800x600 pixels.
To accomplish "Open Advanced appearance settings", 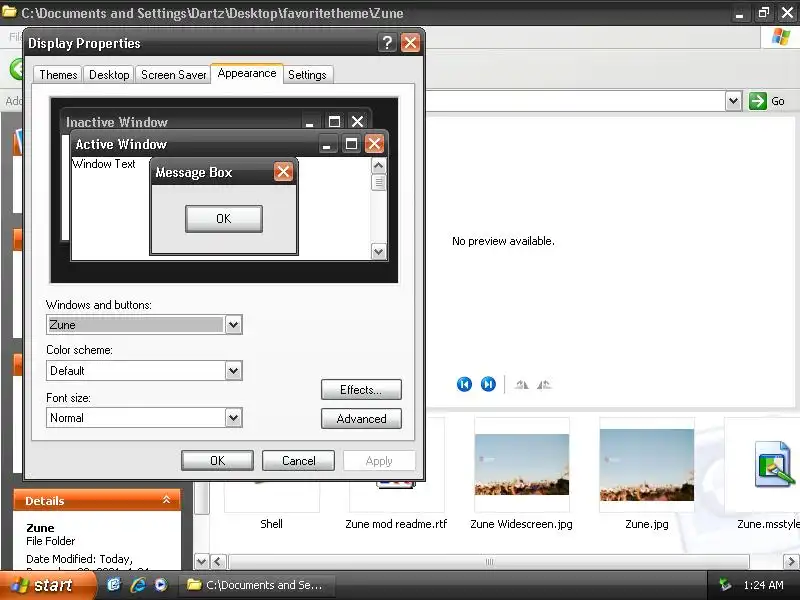I will click(x=361, y=419).
